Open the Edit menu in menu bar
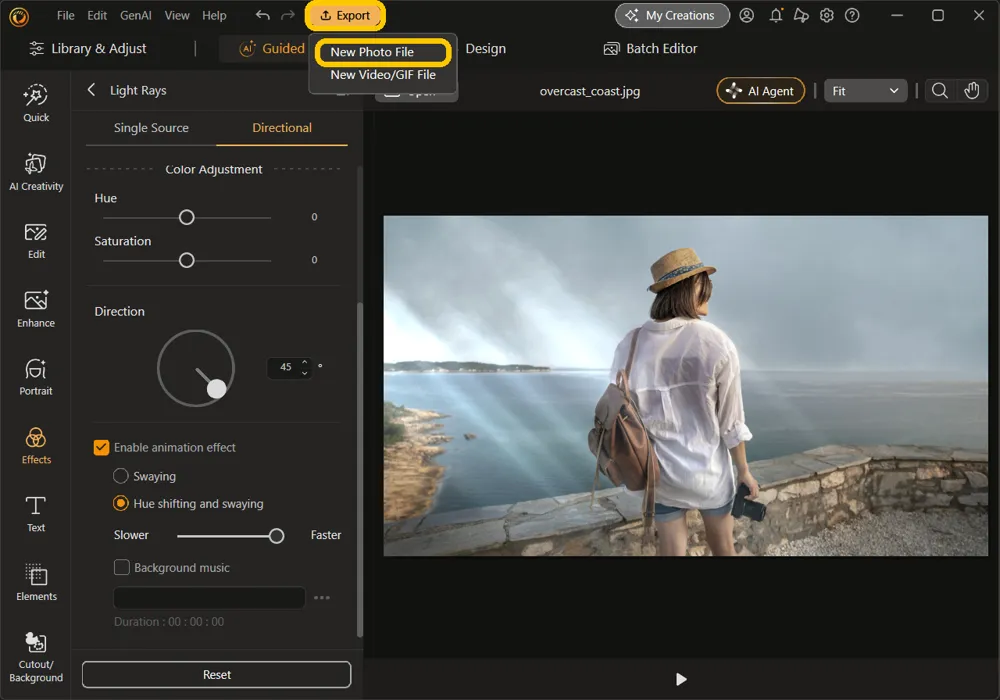The height and width of the screenshot is (700, 1000). (97, 15)
